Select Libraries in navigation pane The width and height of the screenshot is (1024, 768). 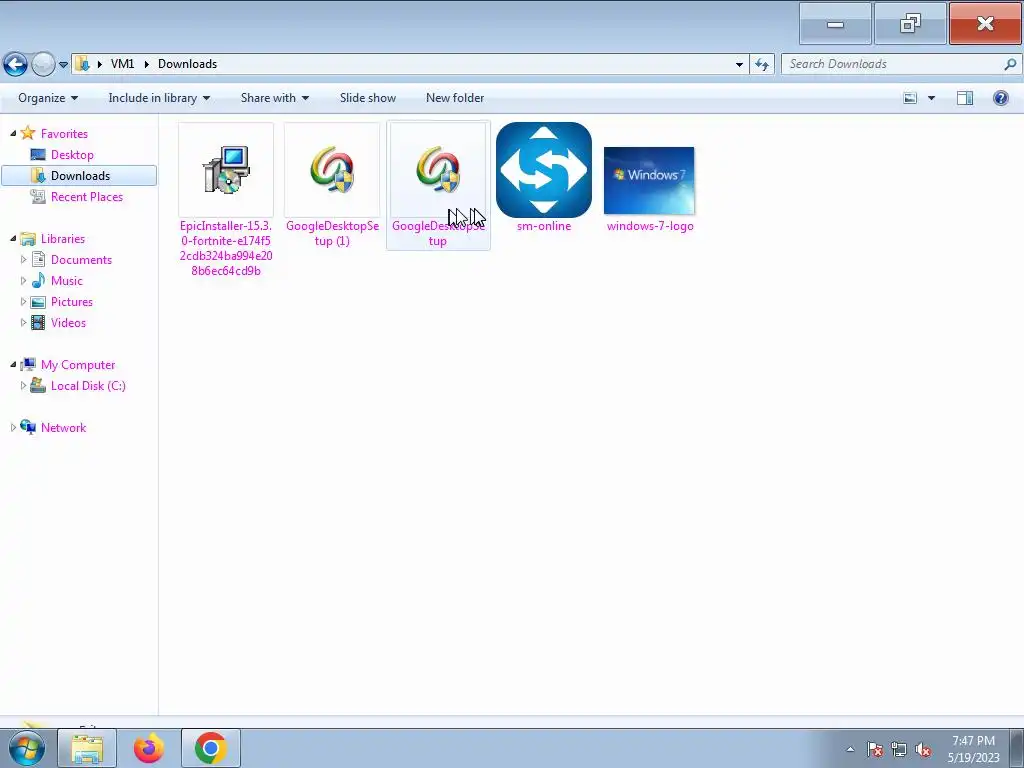(x=63, y=239)
